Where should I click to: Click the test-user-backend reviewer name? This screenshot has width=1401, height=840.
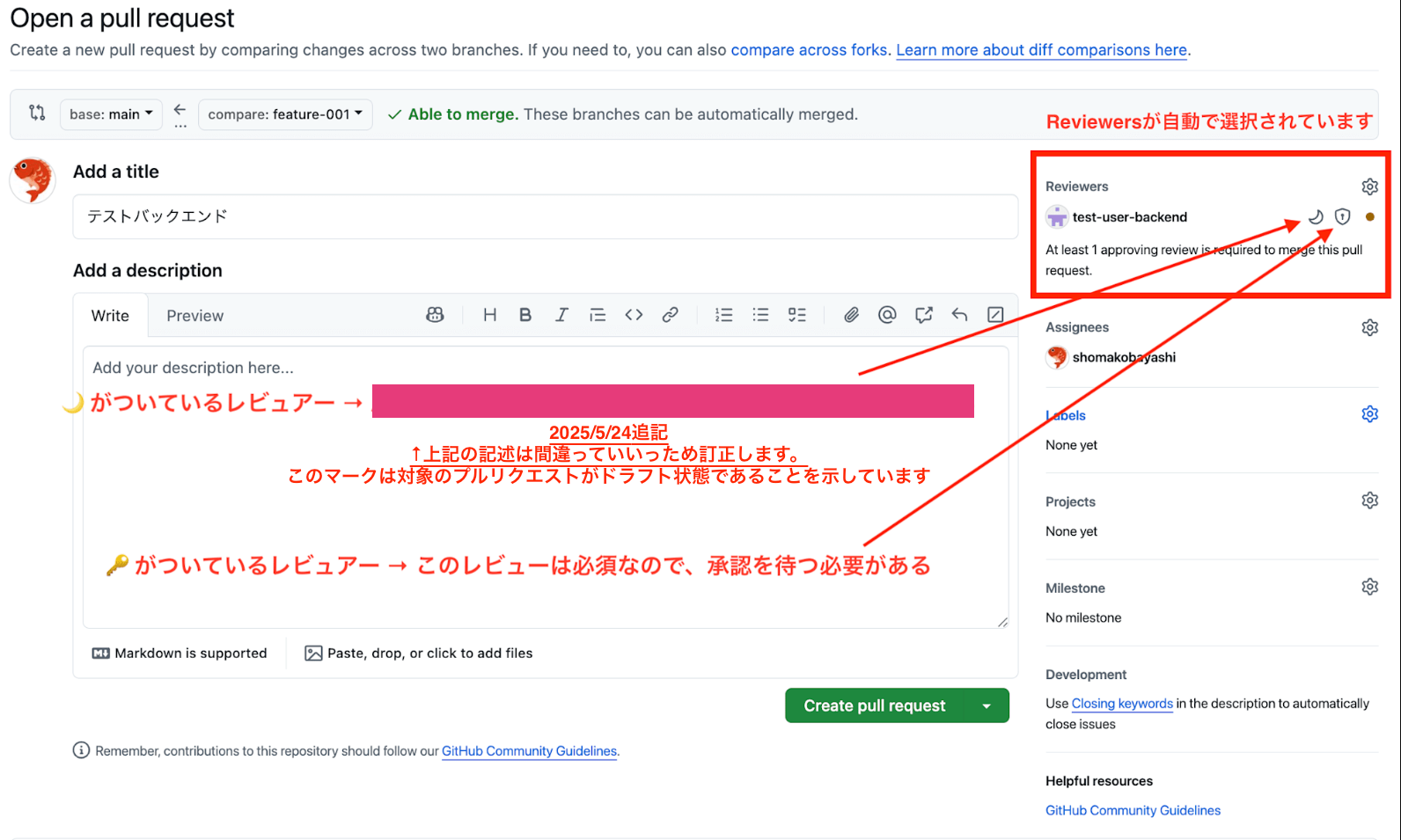[x=1130, y=217]
